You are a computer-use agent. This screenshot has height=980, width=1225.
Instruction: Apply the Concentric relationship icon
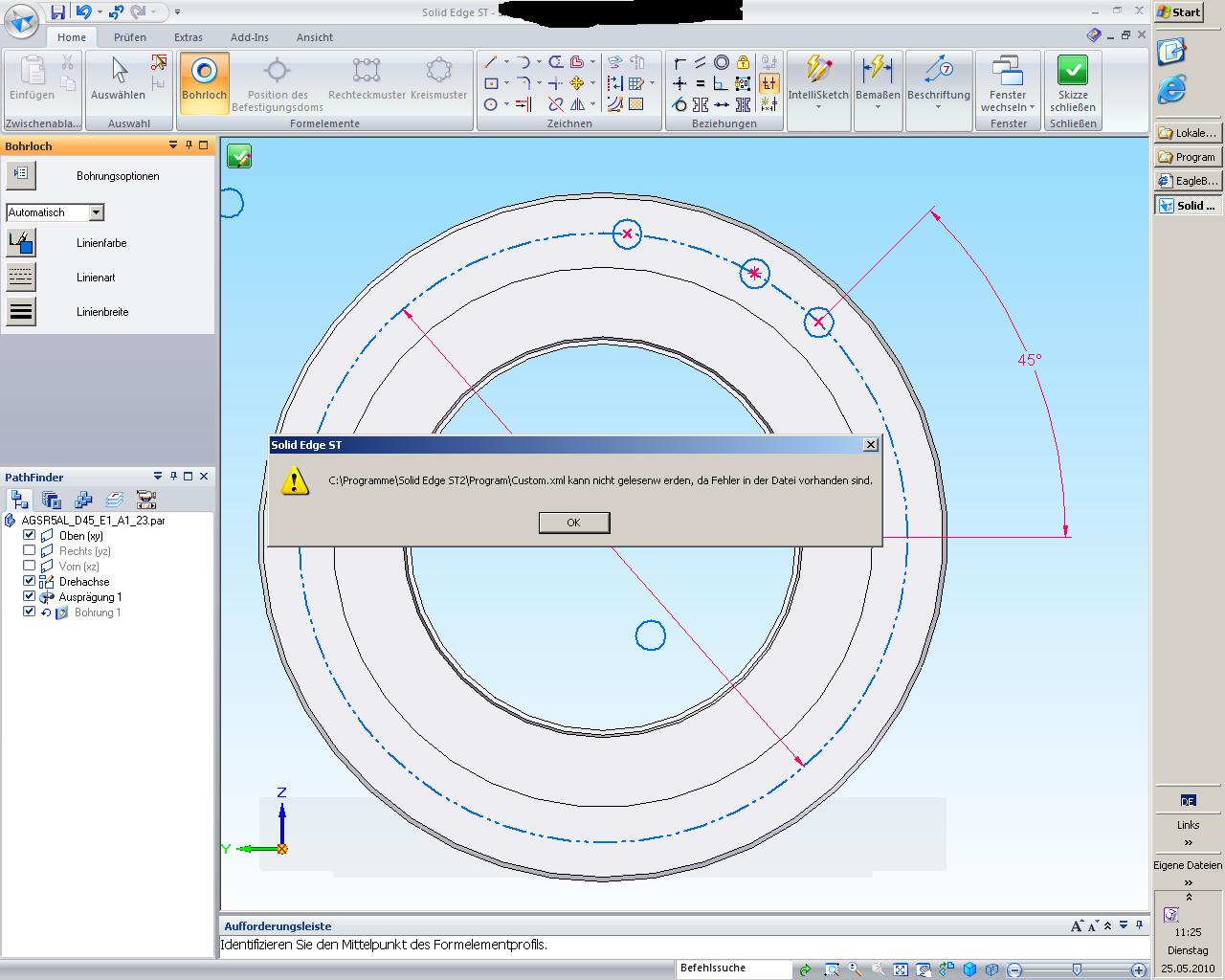[722, 62]
